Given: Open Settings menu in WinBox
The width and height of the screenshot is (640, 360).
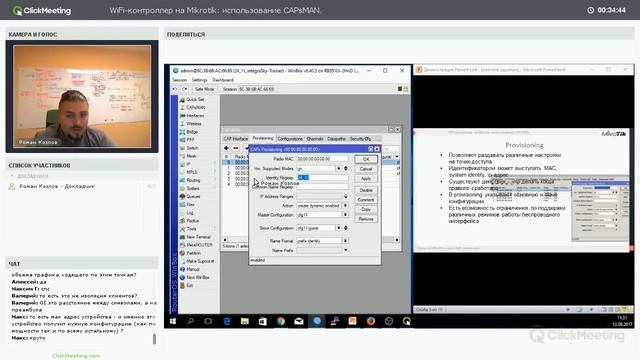Looking at the screenshot, I should 200,80.
